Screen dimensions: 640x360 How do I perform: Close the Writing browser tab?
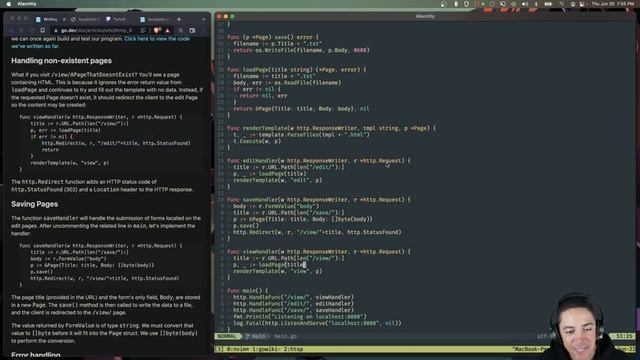(x=64, y=19)
